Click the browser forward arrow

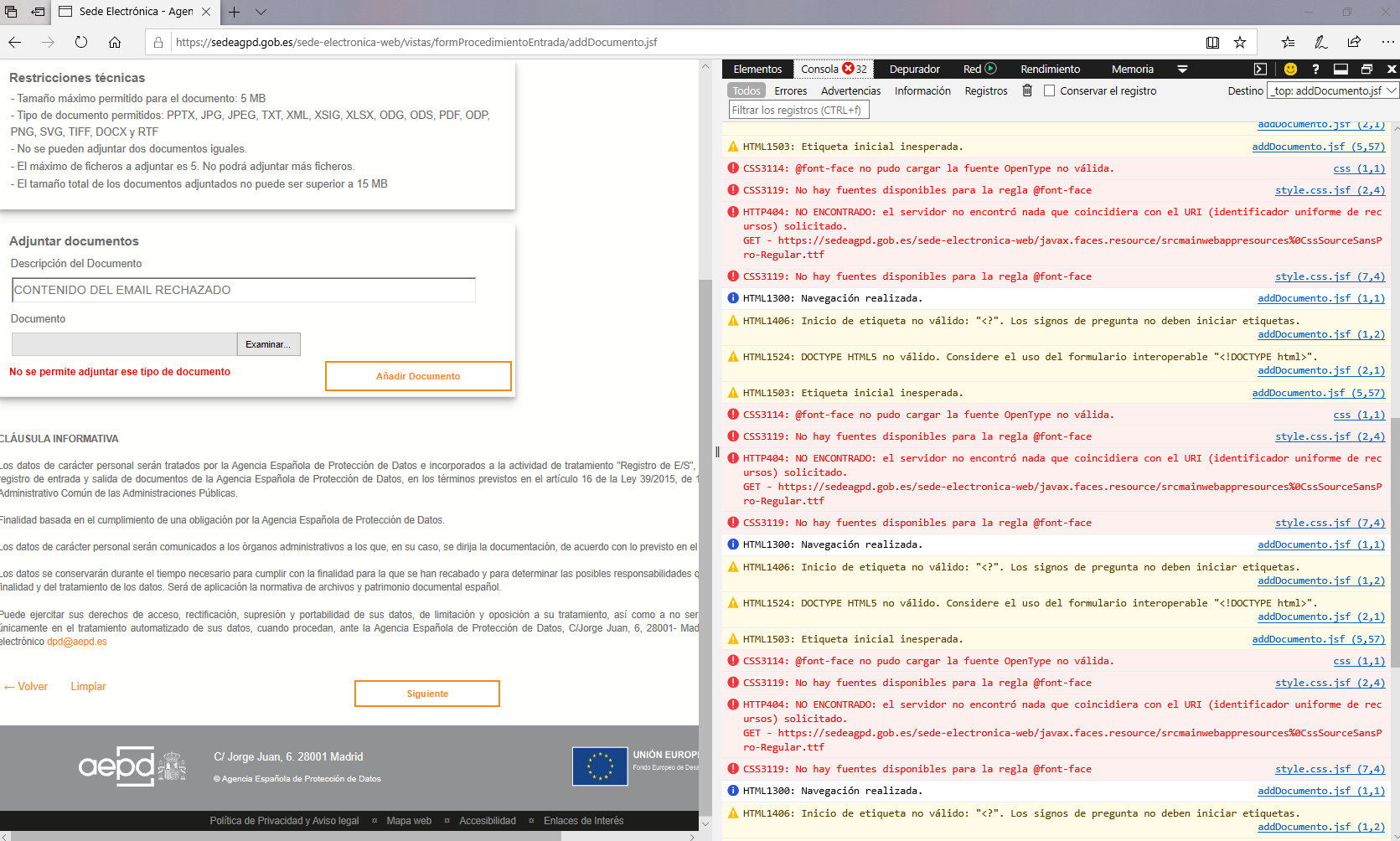[48, 42]
